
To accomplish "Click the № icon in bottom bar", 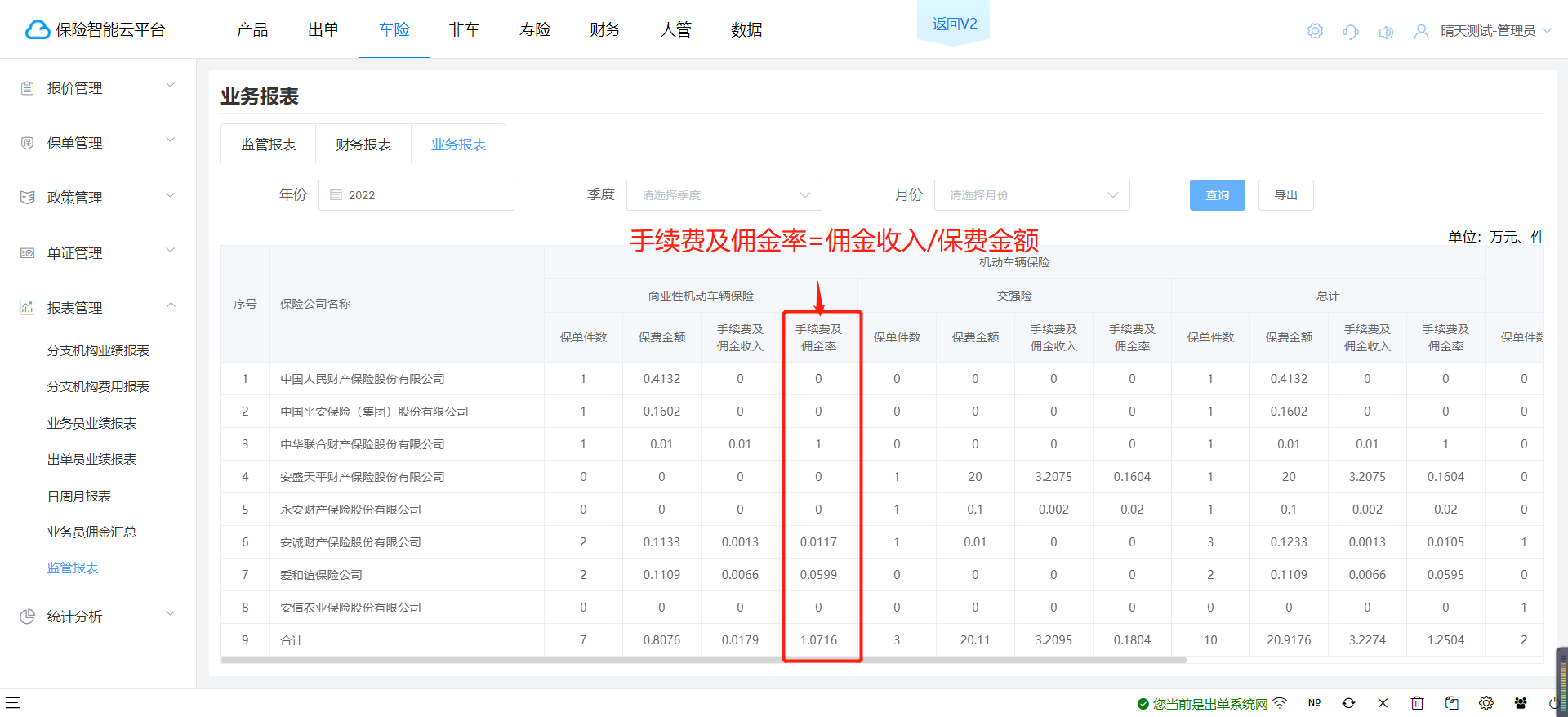I will tap(1314, 702).
